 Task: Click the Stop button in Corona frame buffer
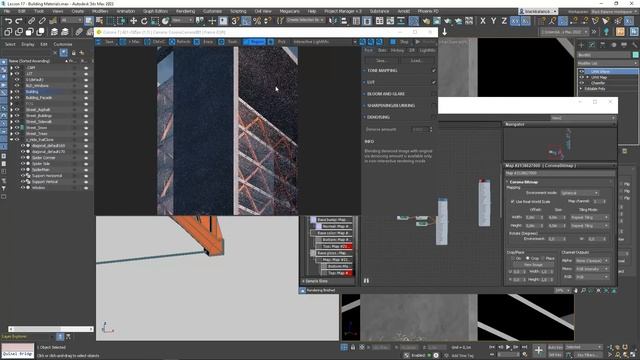[x=401, y=42]
